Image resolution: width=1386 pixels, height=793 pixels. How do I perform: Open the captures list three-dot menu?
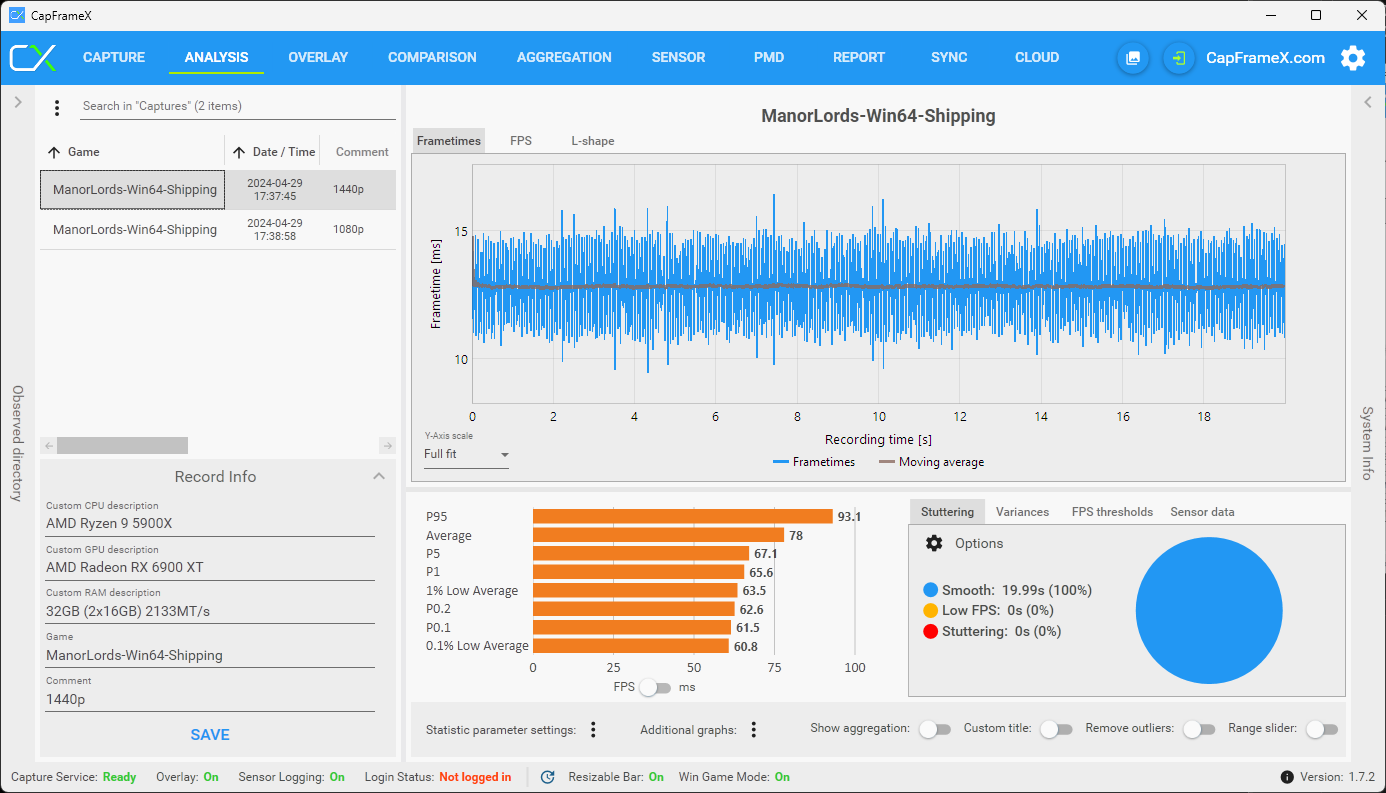pyautogui.click(x=57, y=107)
